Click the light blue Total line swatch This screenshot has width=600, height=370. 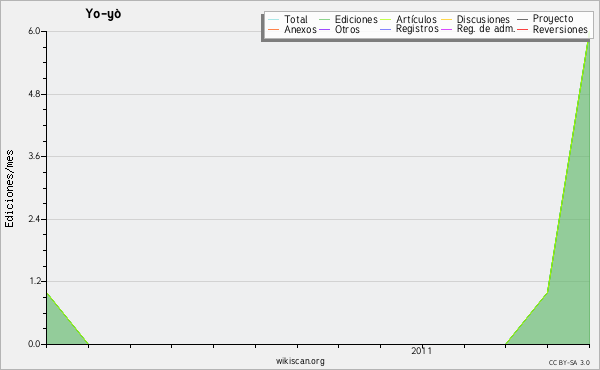[x=274, y=19]
